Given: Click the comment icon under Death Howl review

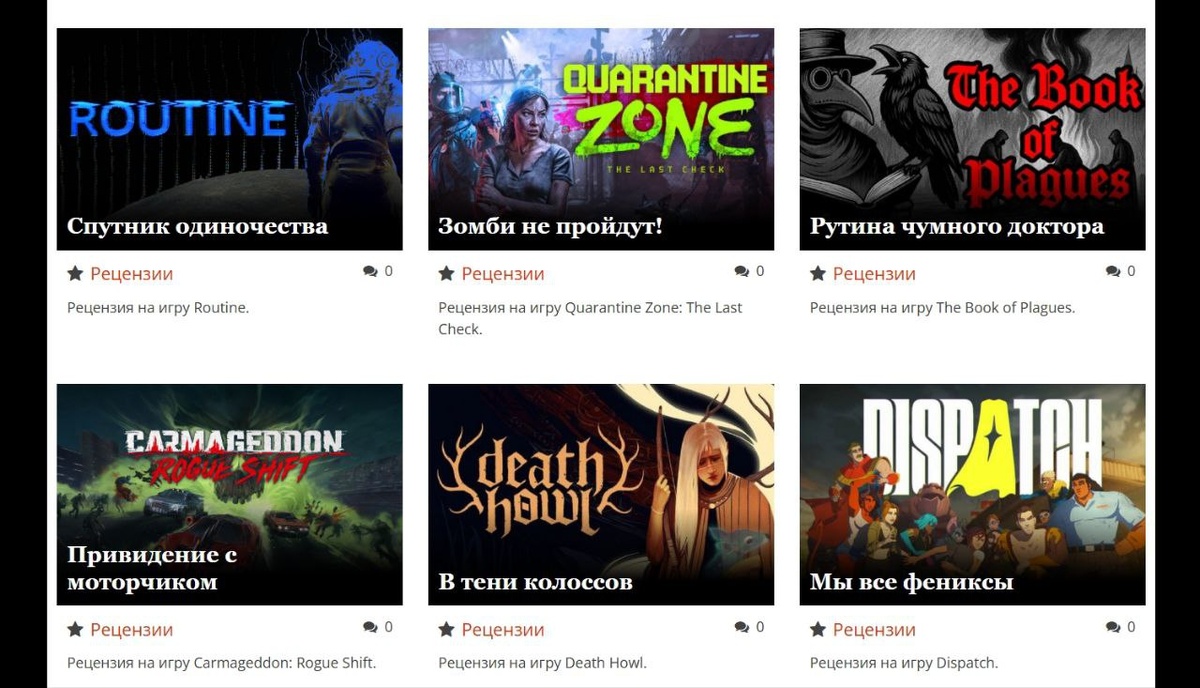Looking at the screenshot, I should [742, 627].
